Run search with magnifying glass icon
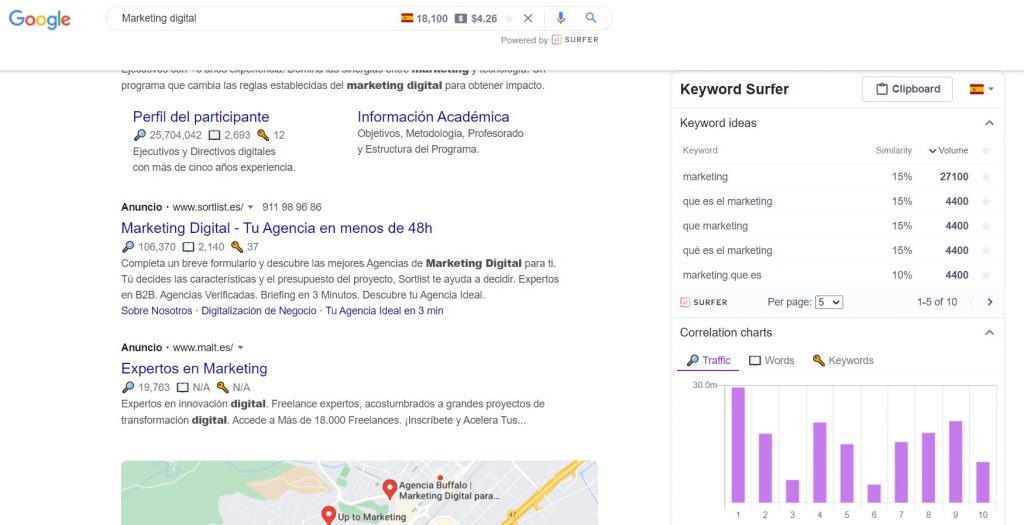This screenshot has width=1024, height=525. point(591,18)
